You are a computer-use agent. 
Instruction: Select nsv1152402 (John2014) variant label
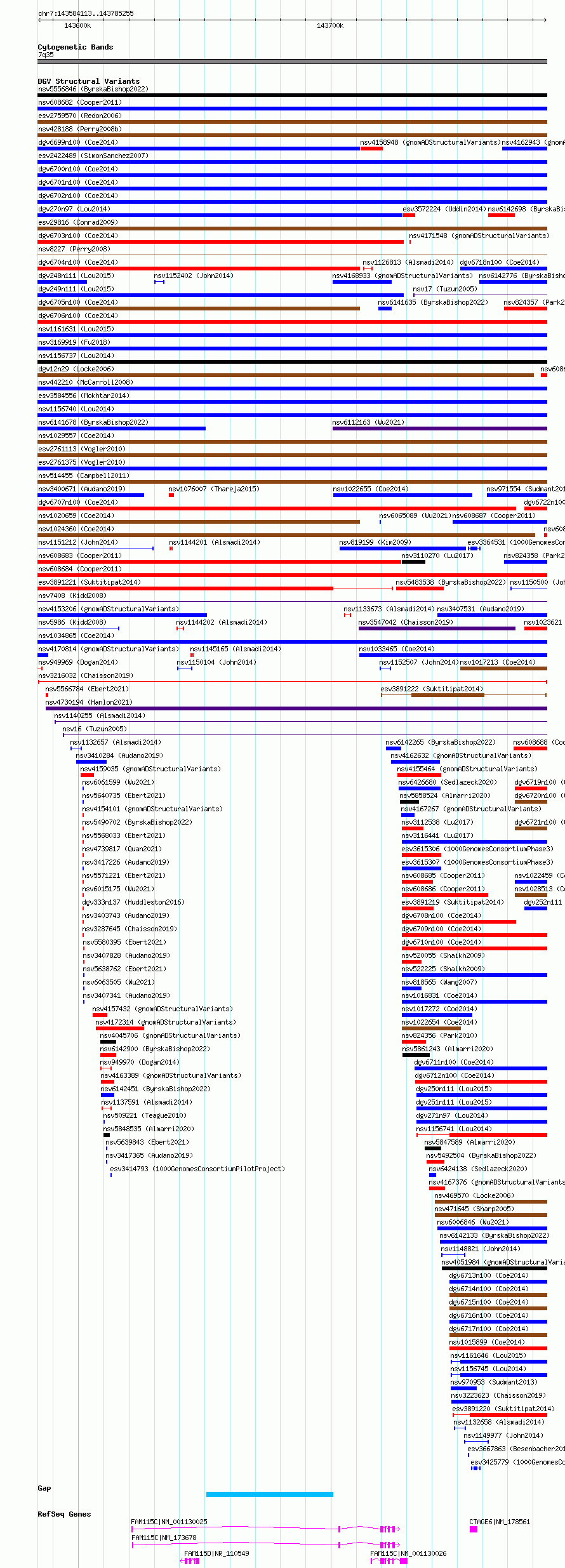click(194, 276)
